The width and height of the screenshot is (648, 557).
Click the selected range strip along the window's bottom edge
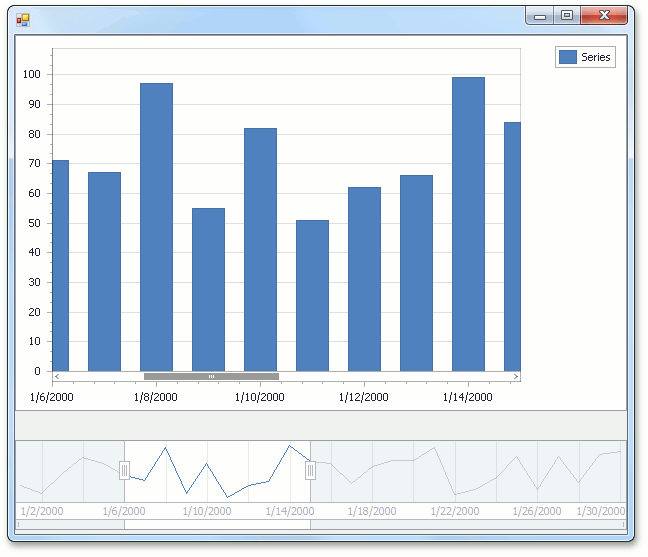(x=217, y=524)
